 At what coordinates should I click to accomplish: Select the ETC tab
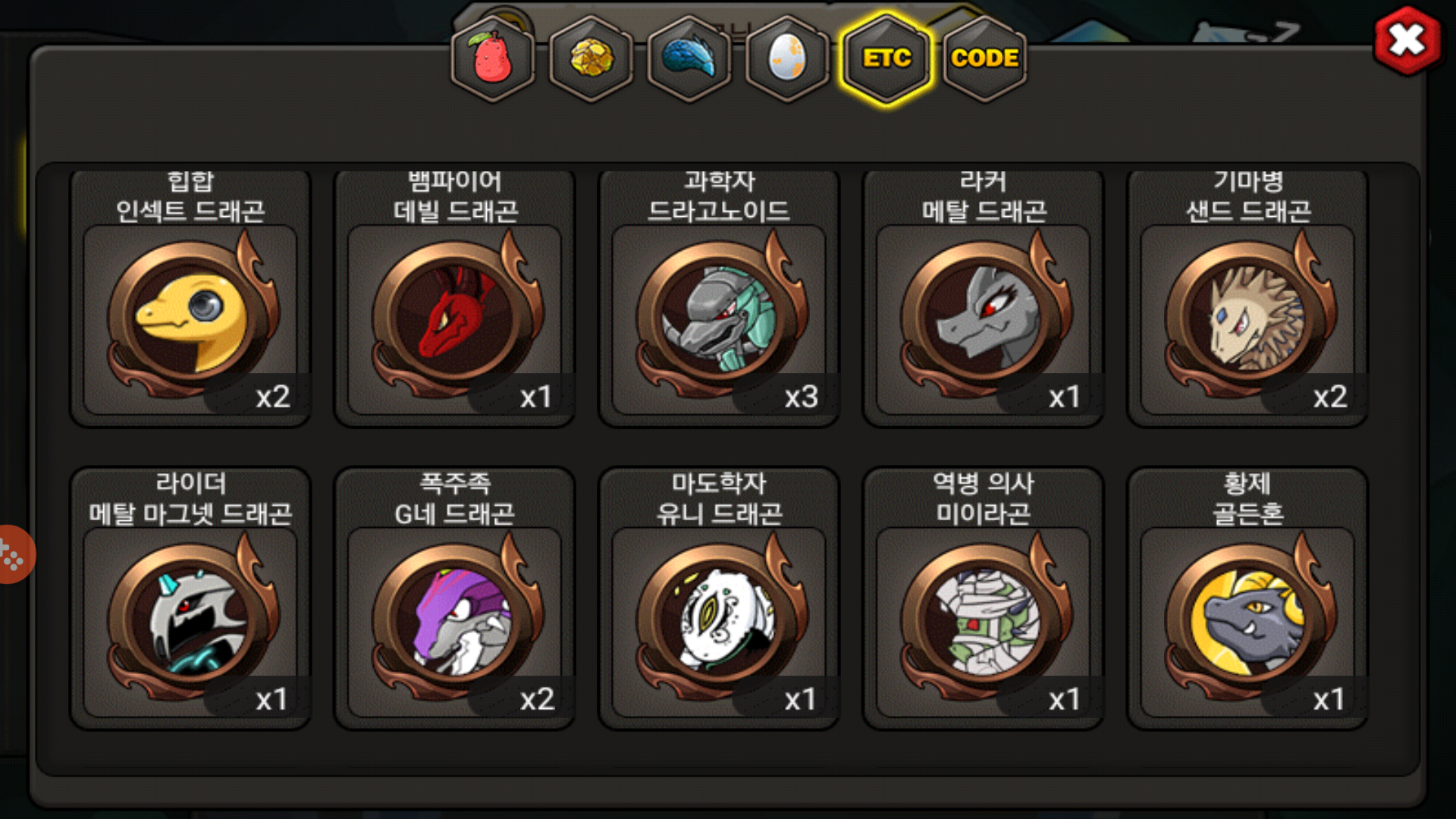click(886, 58)
